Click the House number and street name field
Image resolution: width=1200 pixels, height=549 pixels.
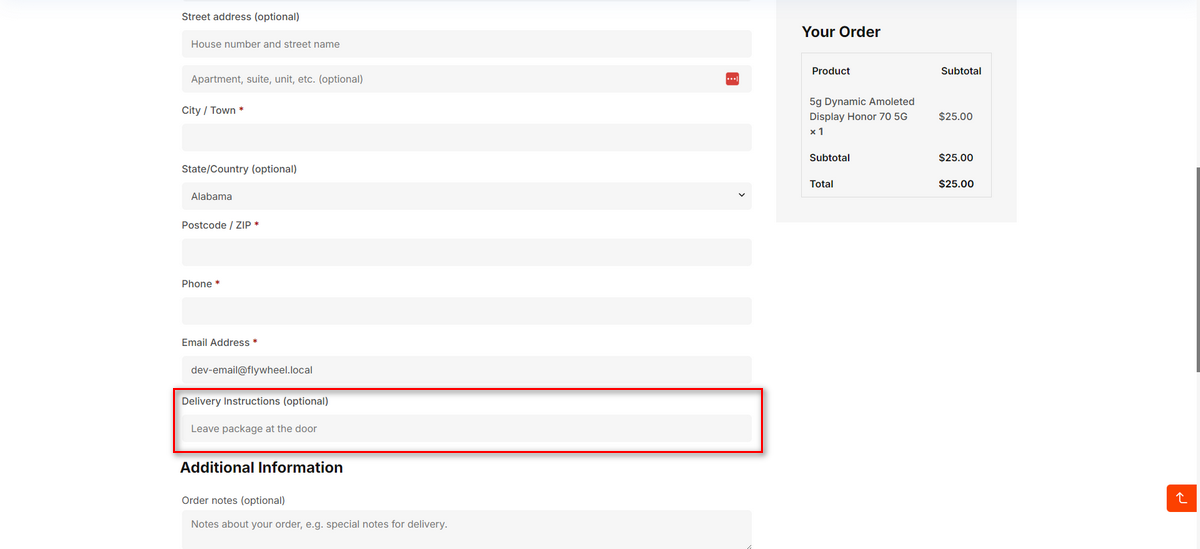(x=466, y=44)
